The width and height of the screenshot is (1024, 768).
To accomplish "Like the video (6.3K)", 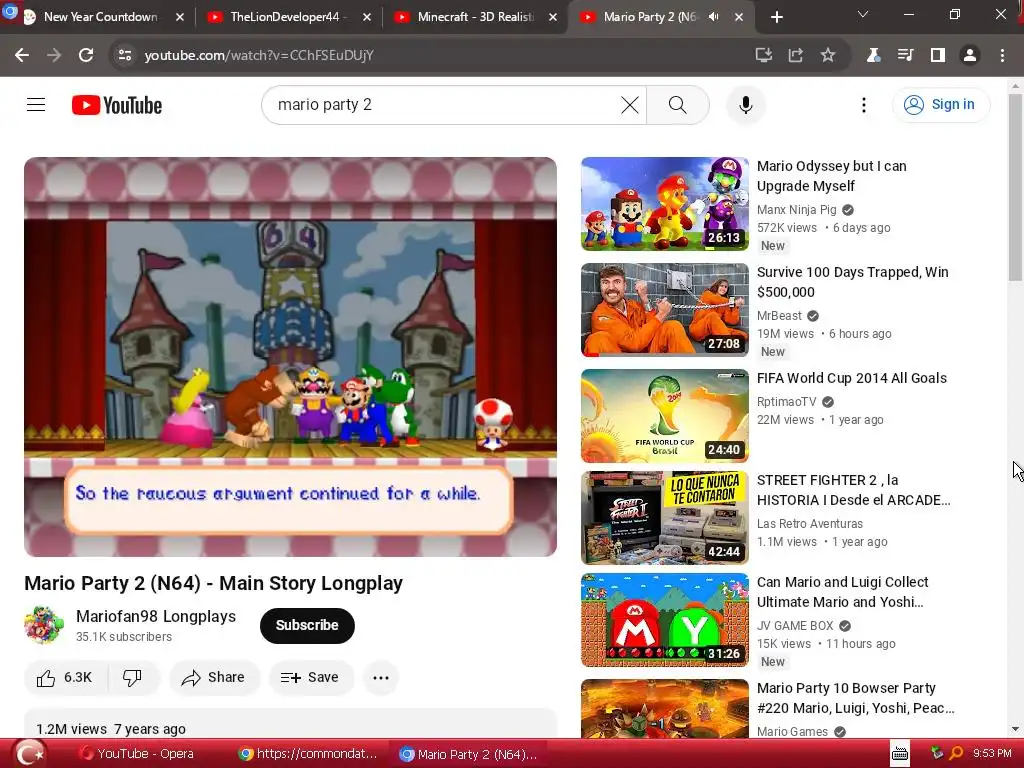I will (x=65, y=677).
